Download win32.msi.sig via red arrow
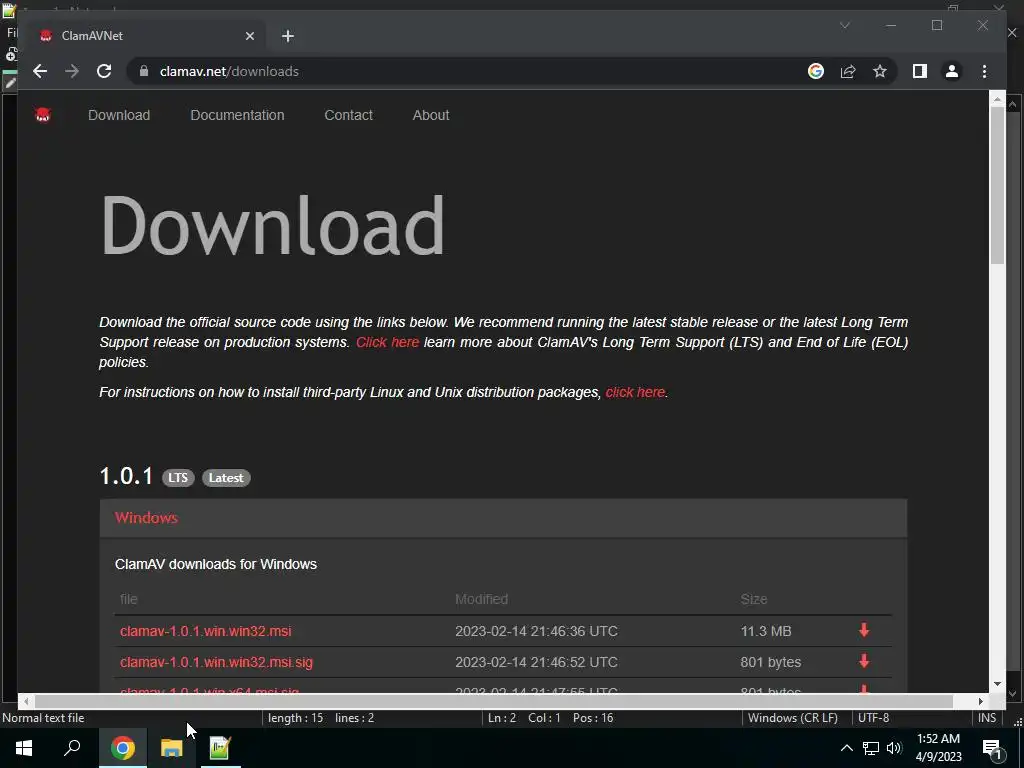Image resolution: width=1024 pixels, height=768 pixels. coord(864,661)
